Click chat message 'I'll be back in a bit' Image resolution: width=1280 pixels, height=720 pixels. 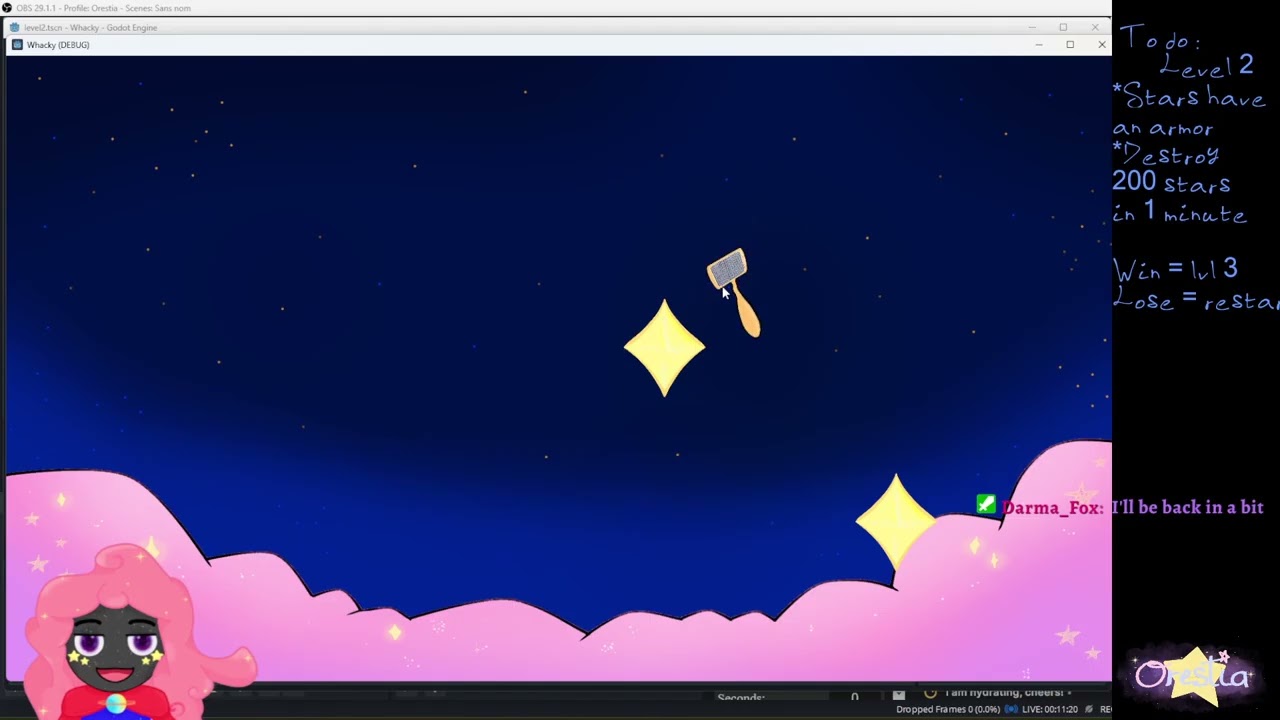(x=1187, y=507)
